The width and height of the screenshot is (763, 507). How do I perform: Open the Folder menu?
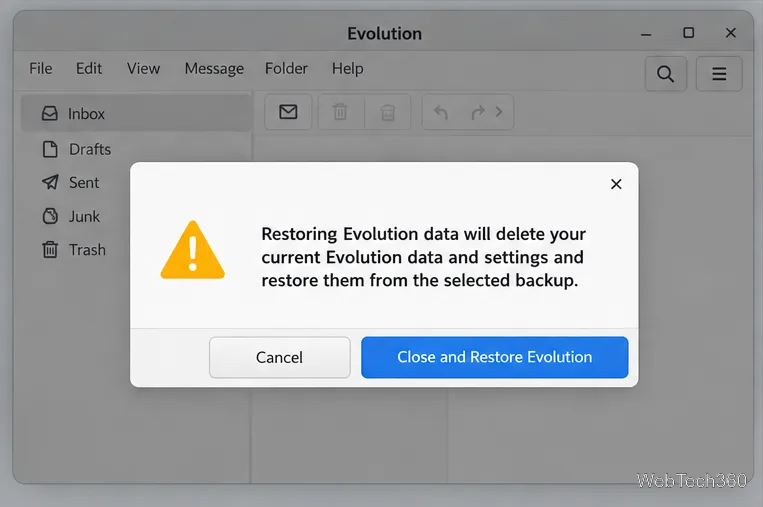tap(286, 69)
